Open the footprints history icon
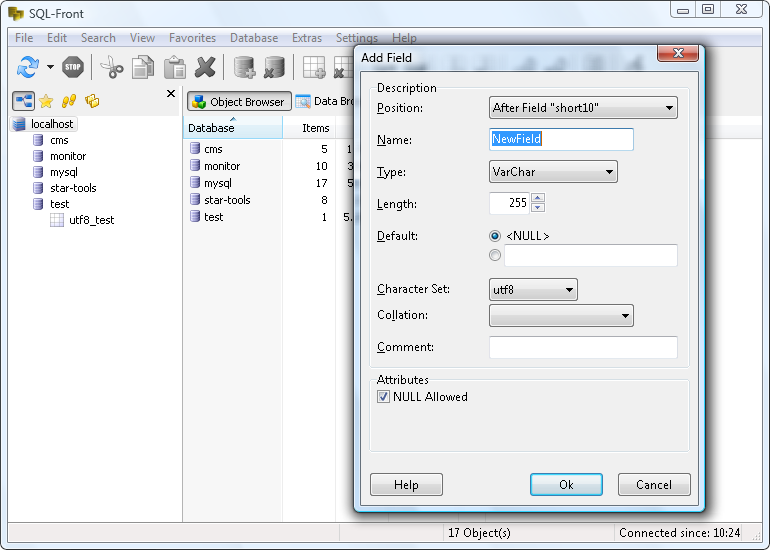770x550 pixels. pos(69,101)
